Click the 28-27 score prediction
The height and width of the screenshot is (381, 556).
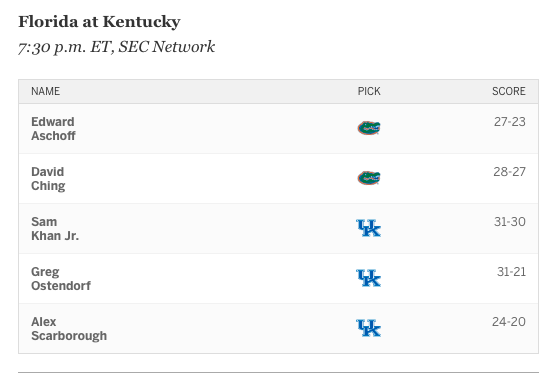509,172
